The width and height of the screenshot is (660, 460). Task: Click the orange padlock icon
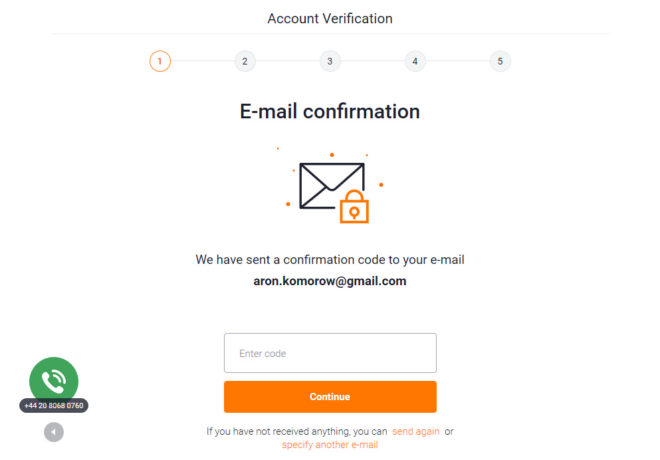pos(354,207)
